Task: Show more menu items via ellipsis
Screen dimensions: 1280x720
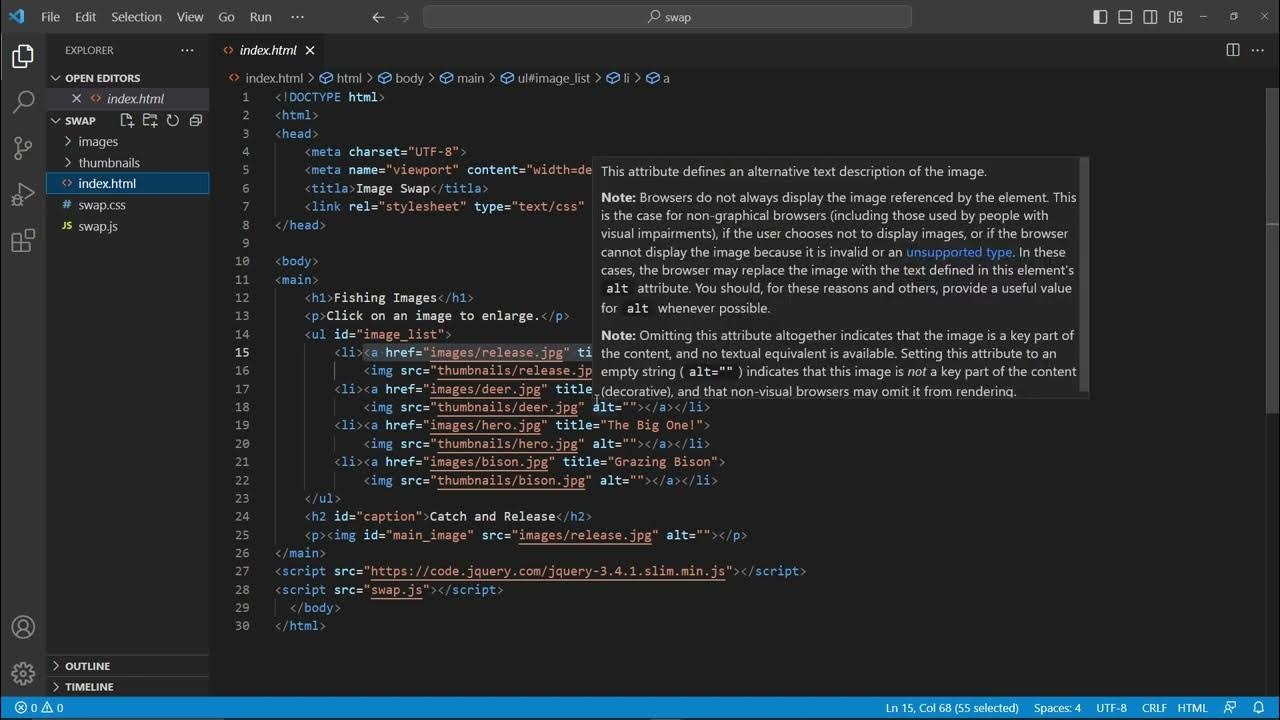Action: click(x=297, y=17)
